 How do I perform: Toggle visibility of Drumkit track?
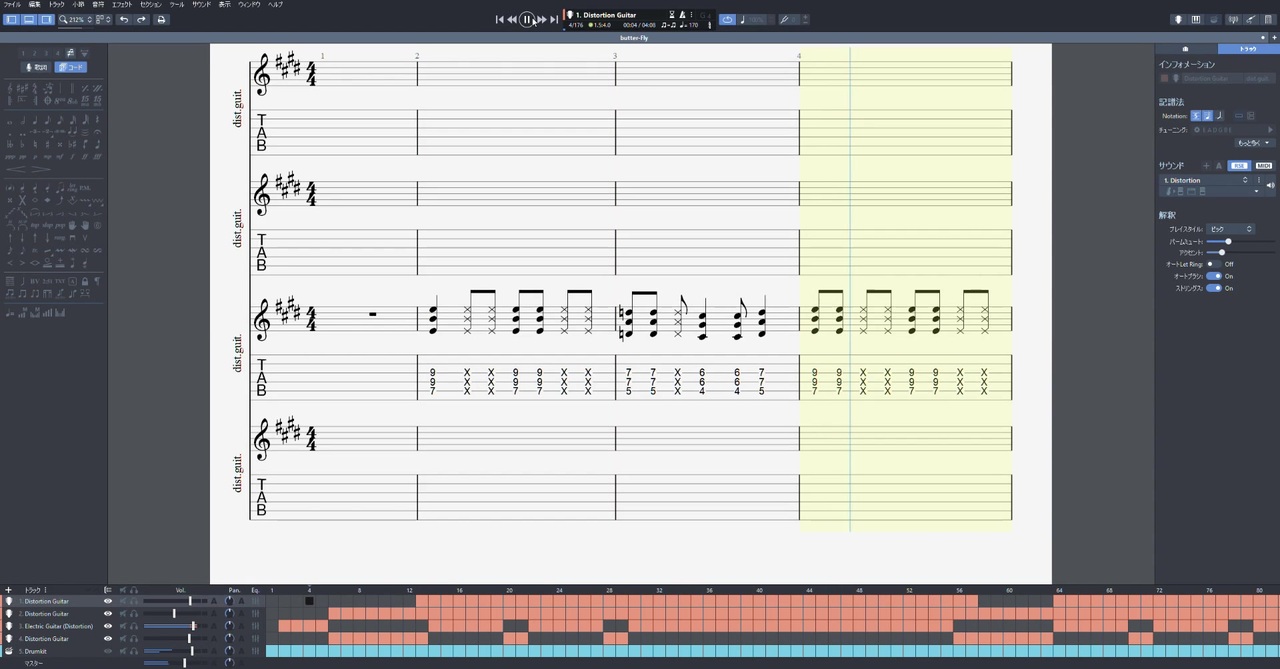[107, 651]
